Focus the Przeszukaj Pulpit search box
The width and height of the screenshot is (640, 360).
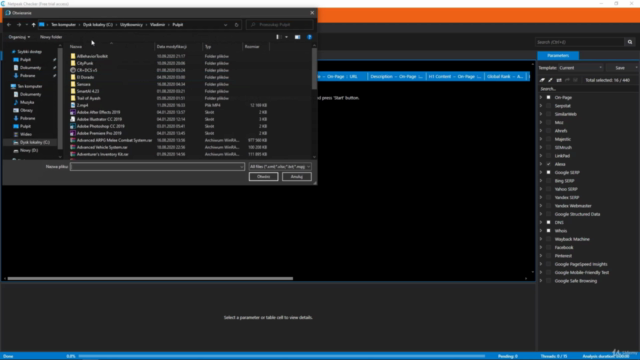coord(280,25)
